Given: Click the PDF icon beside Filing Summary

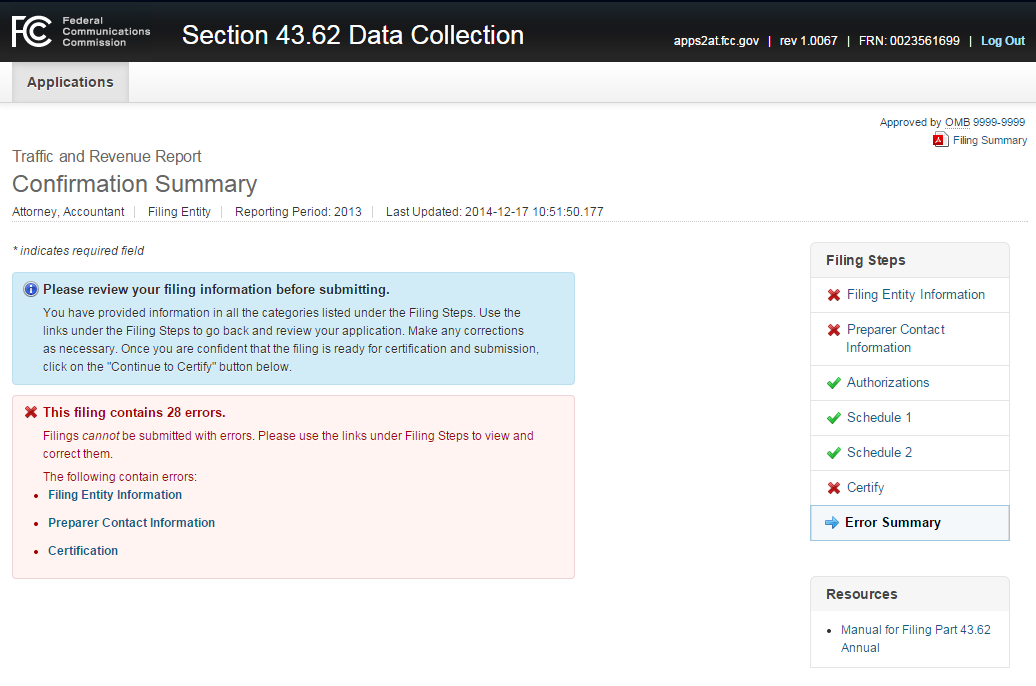Looking at the screenshot, I should [x=940, y=140].
